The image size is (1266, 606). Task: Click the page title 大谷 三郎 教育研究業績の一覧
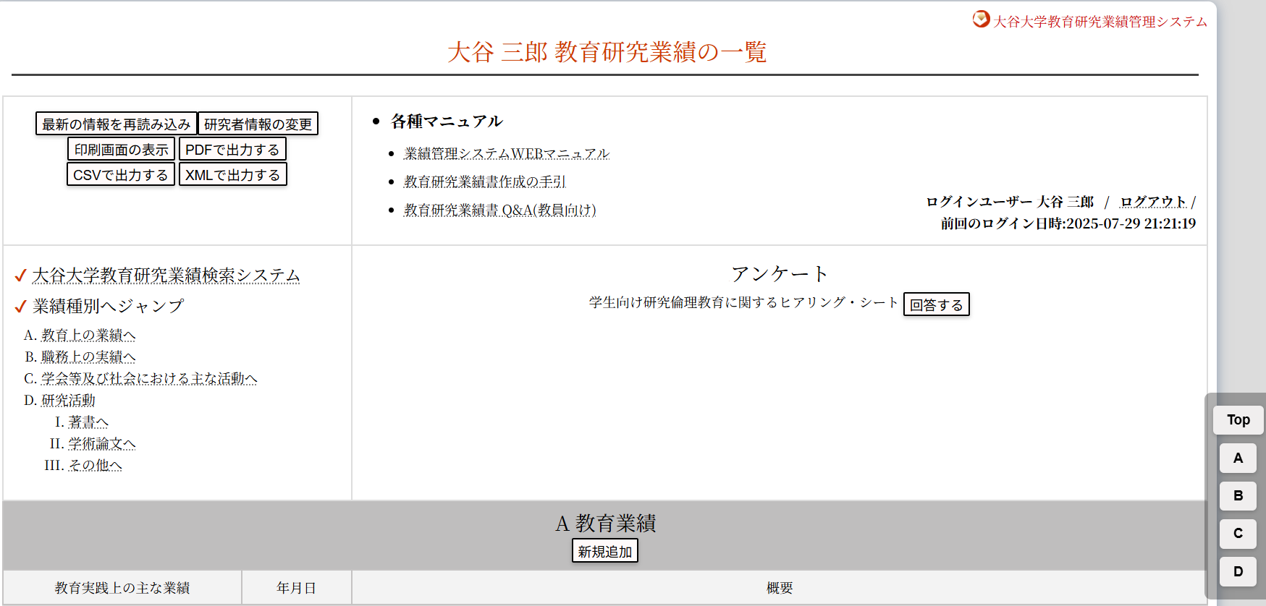[x=606, y=52]
